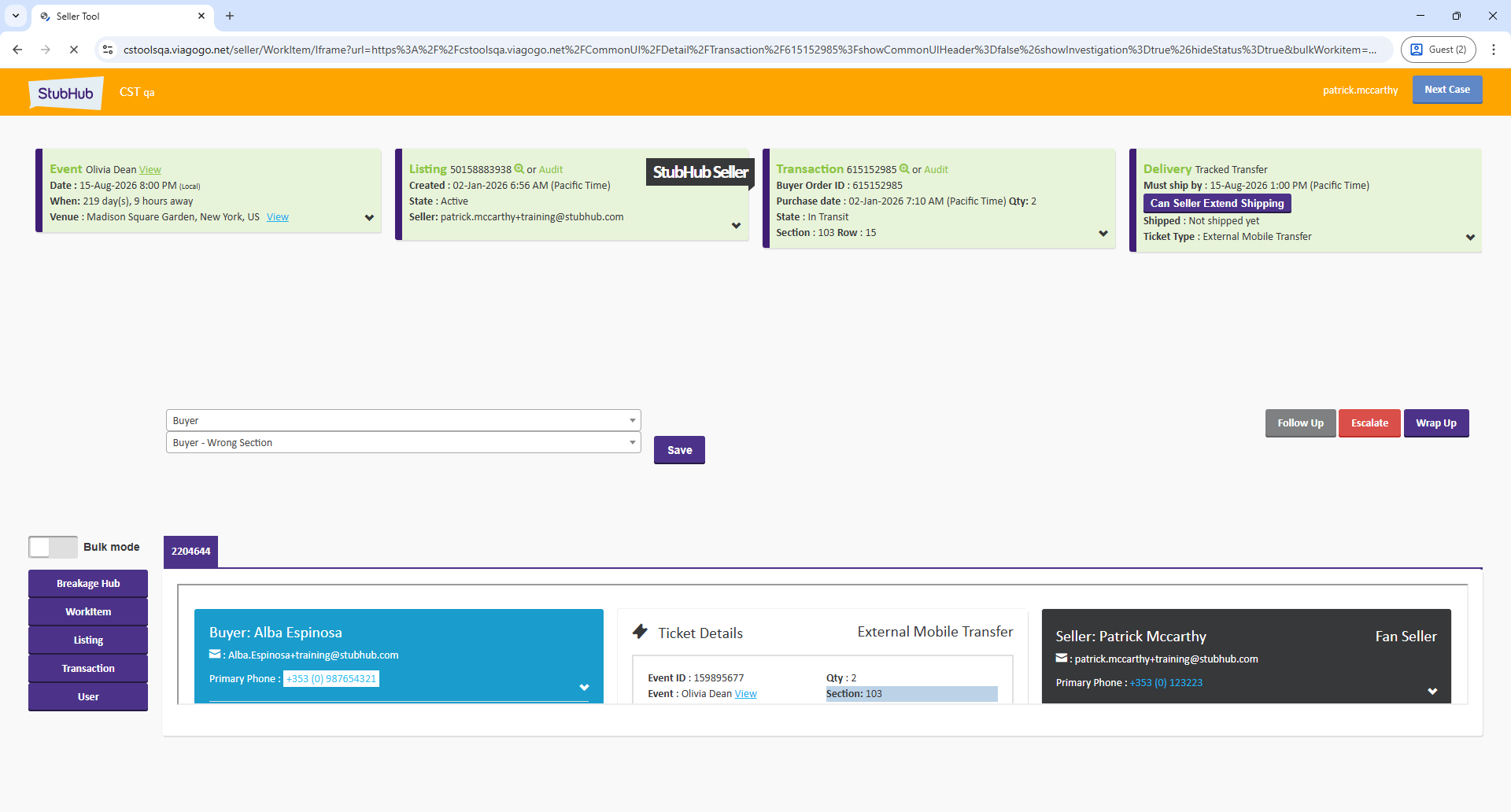Viewport: 1511px width, 812px height.
Task: Click the magnifier icon next to Listing ID
Action: pyautogui.click(x=519, y=169)
